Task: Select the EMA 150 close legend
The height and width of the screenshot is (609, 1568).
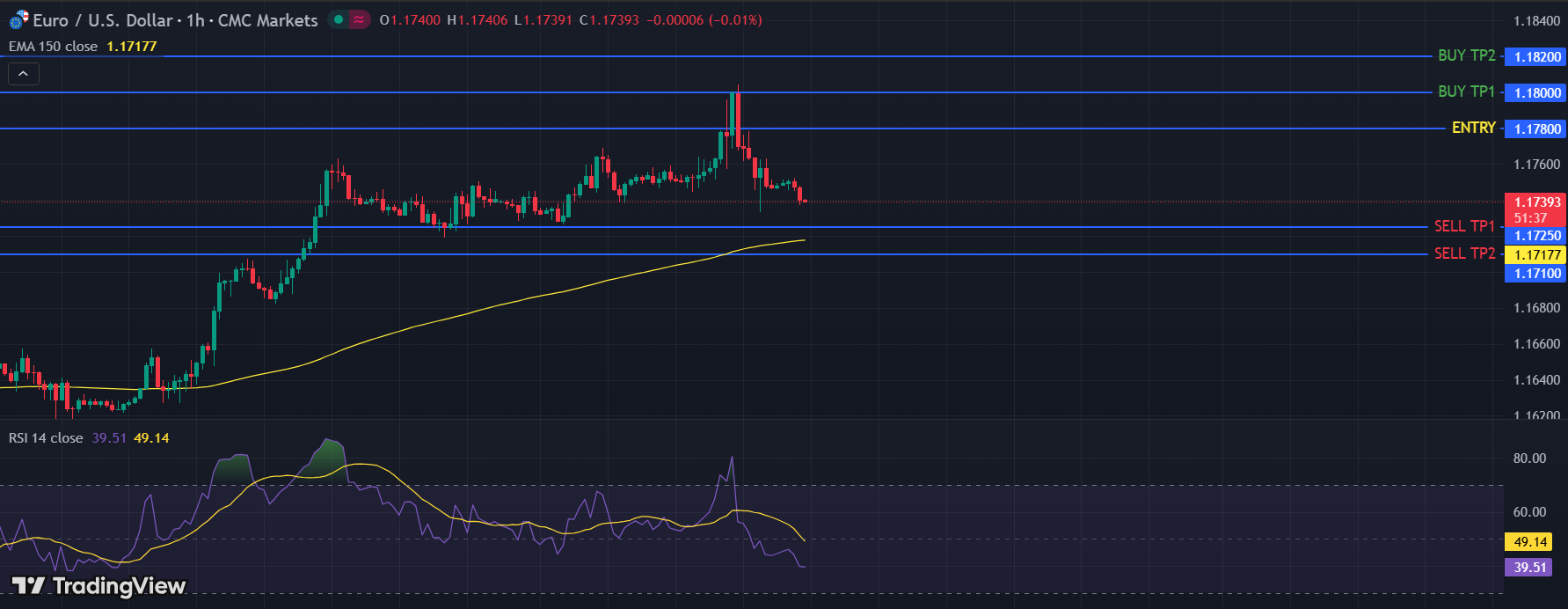Action: [x=54, y=47]
